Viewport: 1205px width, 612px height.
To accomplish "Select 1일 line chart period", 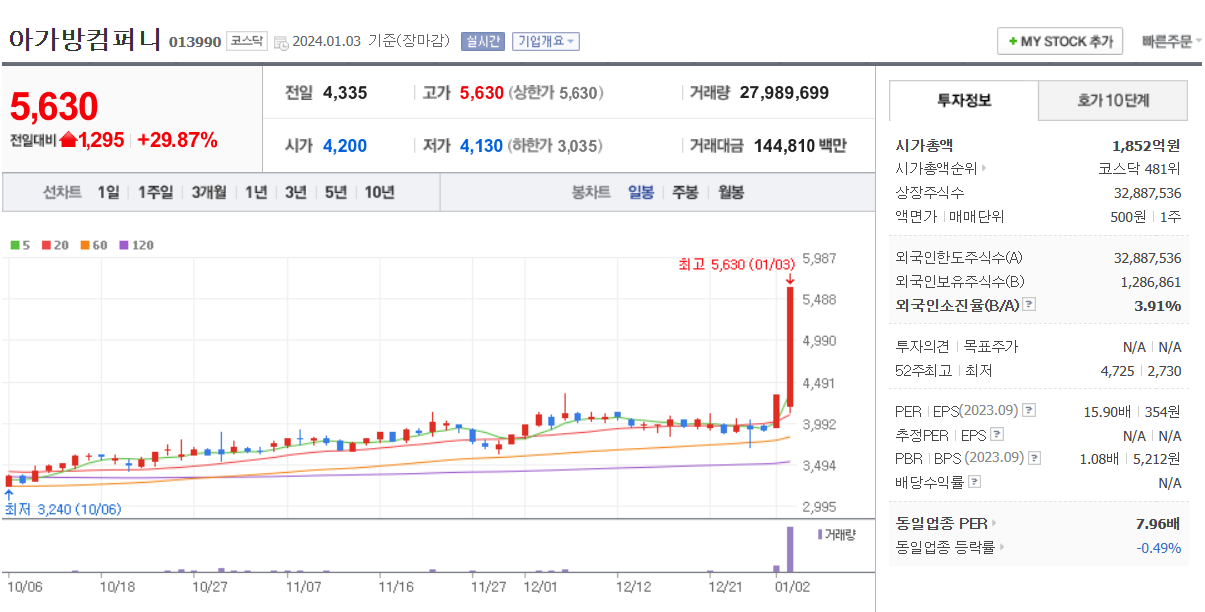I will point(108,192).
